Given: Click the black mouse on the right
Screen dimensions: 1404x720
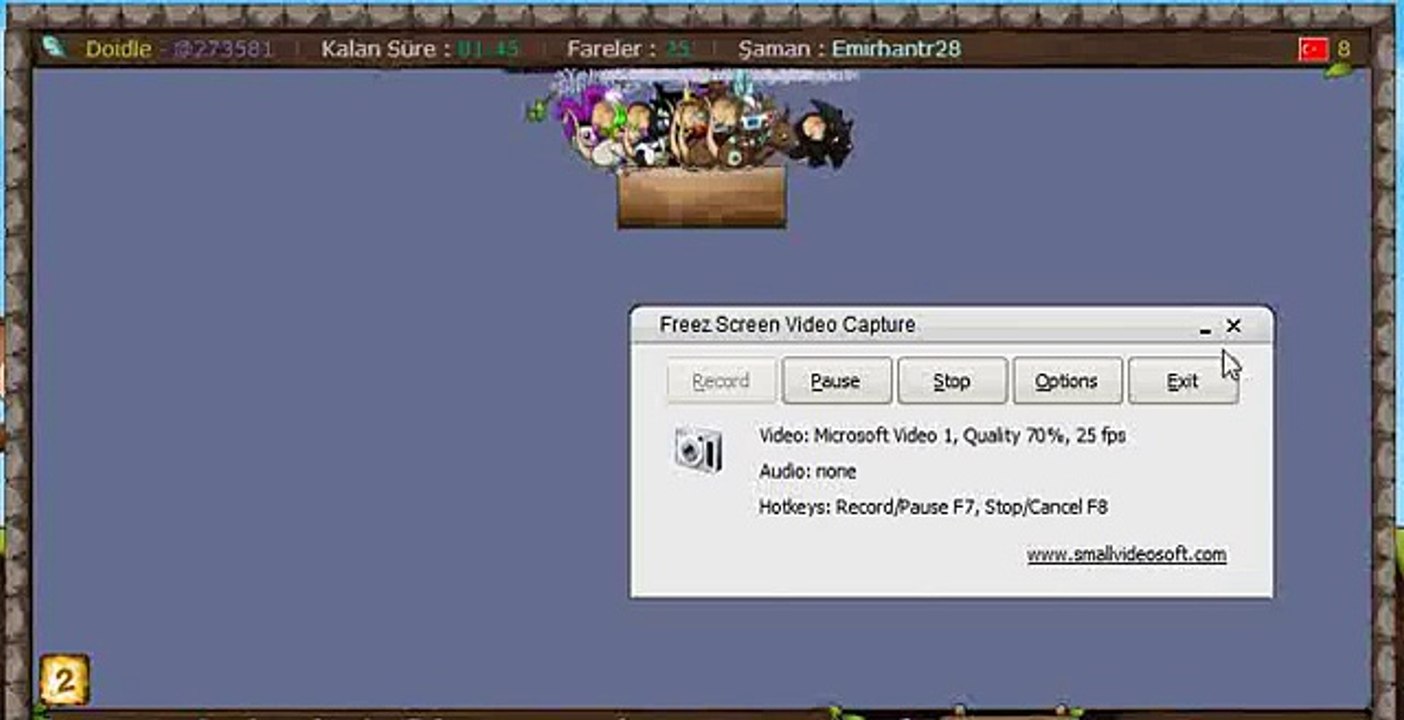Looking at the screenshot, I should [x=826, y=134].
